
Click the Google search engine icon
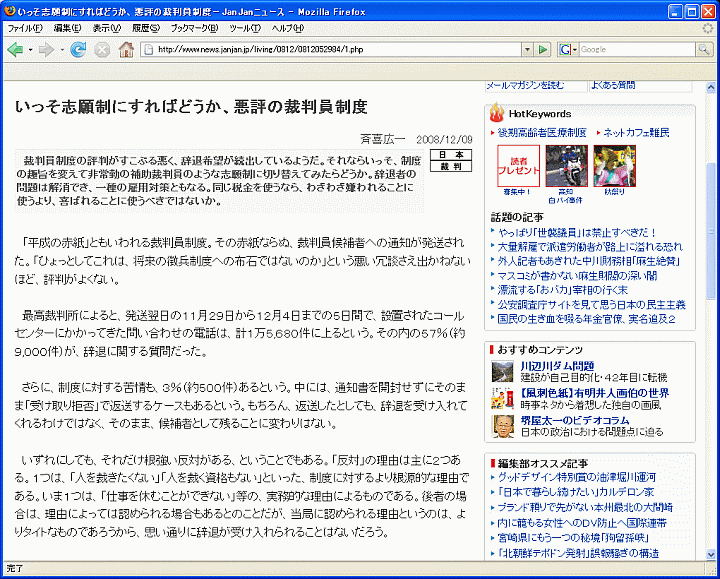(567, 49)
